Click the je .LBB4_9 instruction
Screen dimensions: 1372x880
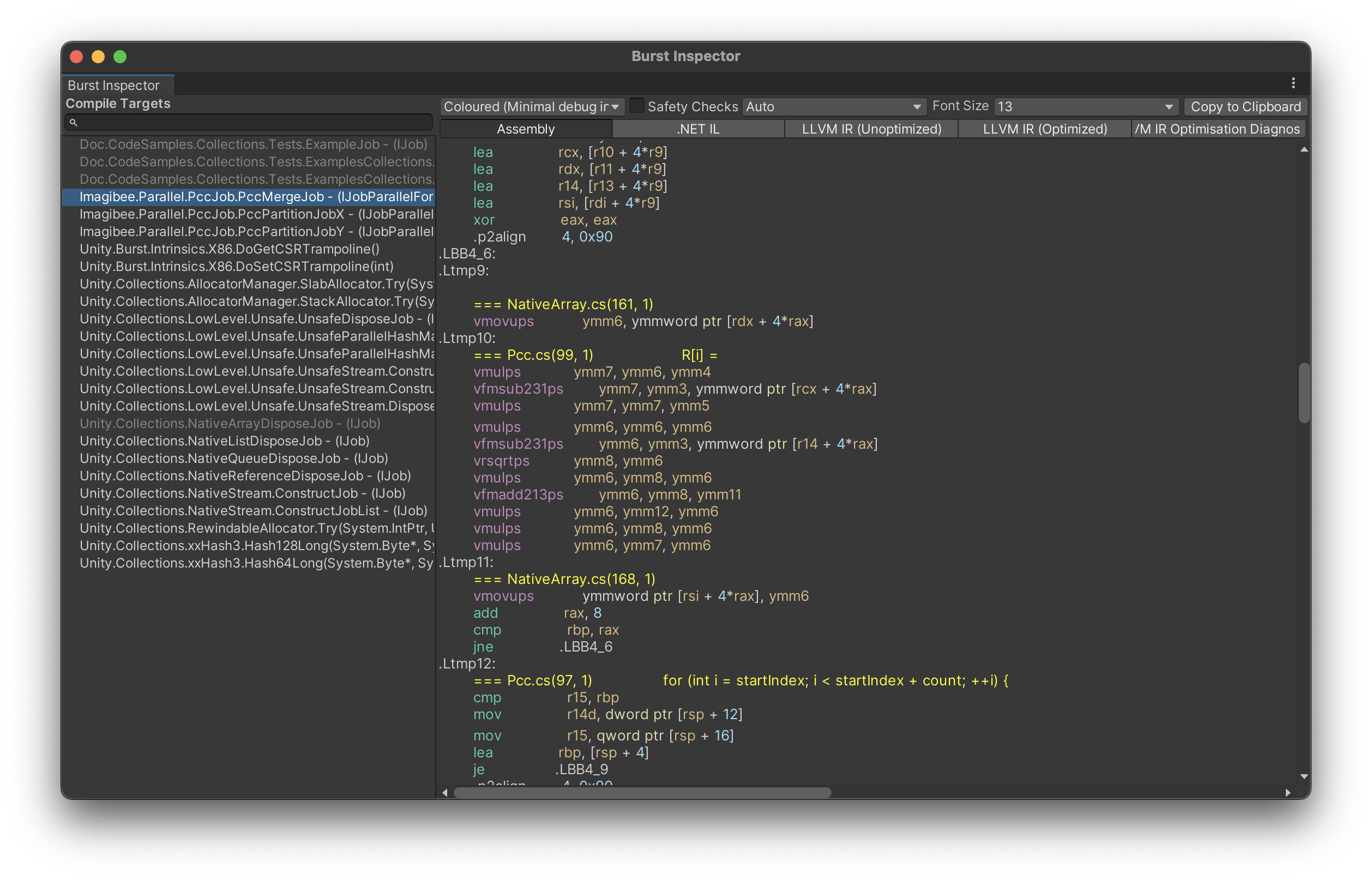[540, 770]
